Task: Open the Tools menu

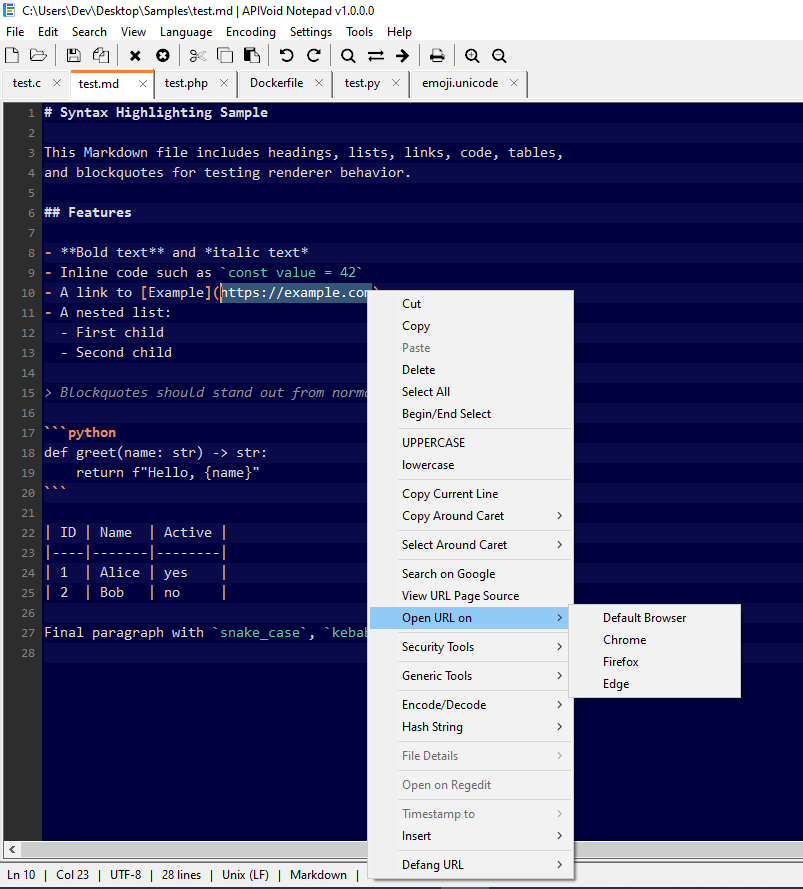Action: [x=360, y=32]
